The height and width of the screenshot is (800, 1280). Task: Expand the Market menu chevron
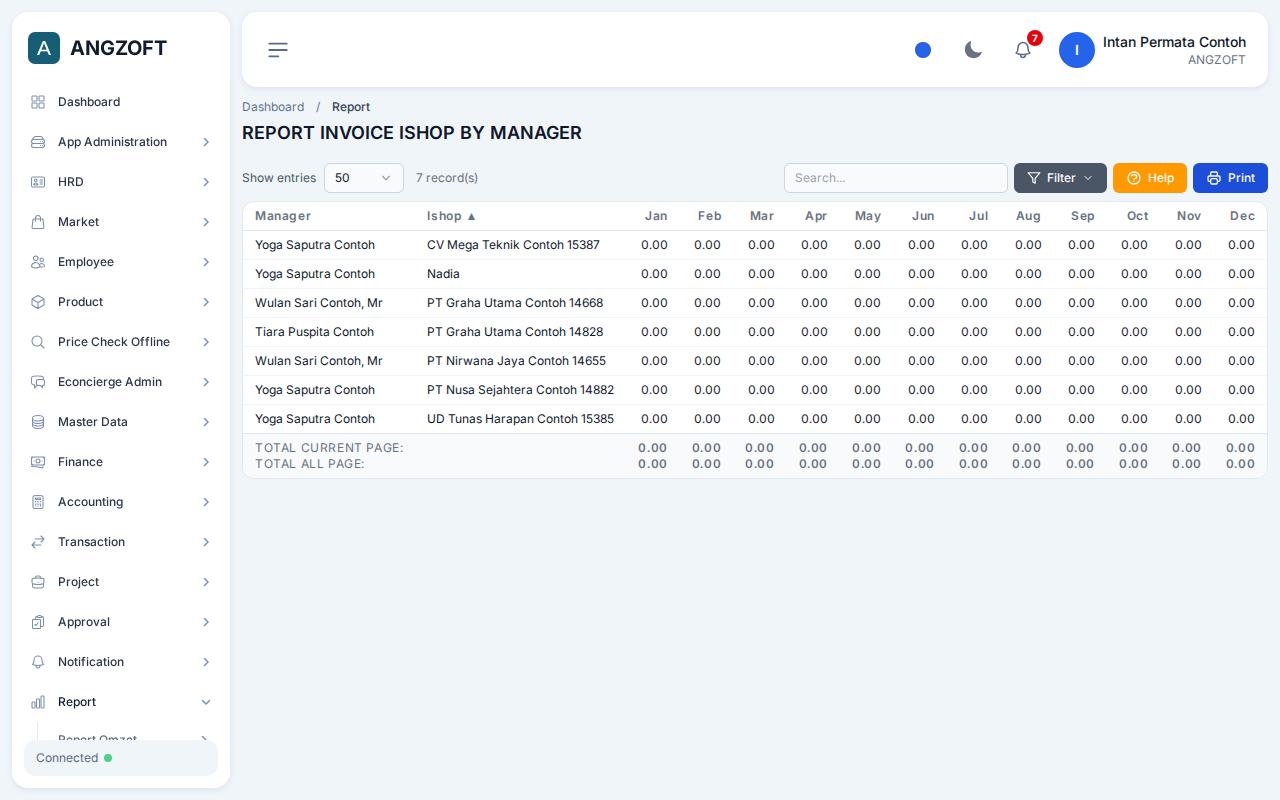206,222
